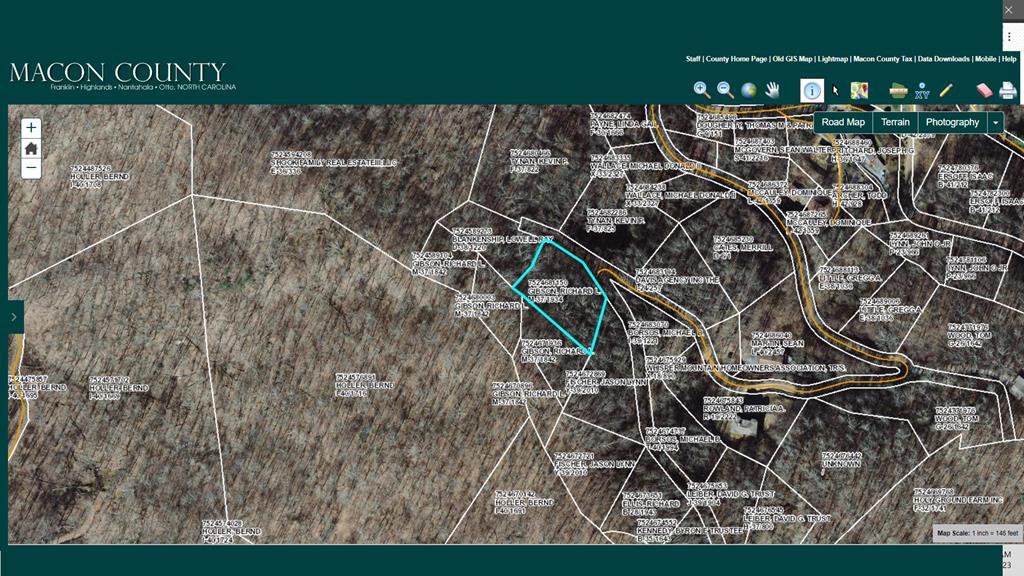
Task: Switch basemap to Terrain
Action: [895, 122]
